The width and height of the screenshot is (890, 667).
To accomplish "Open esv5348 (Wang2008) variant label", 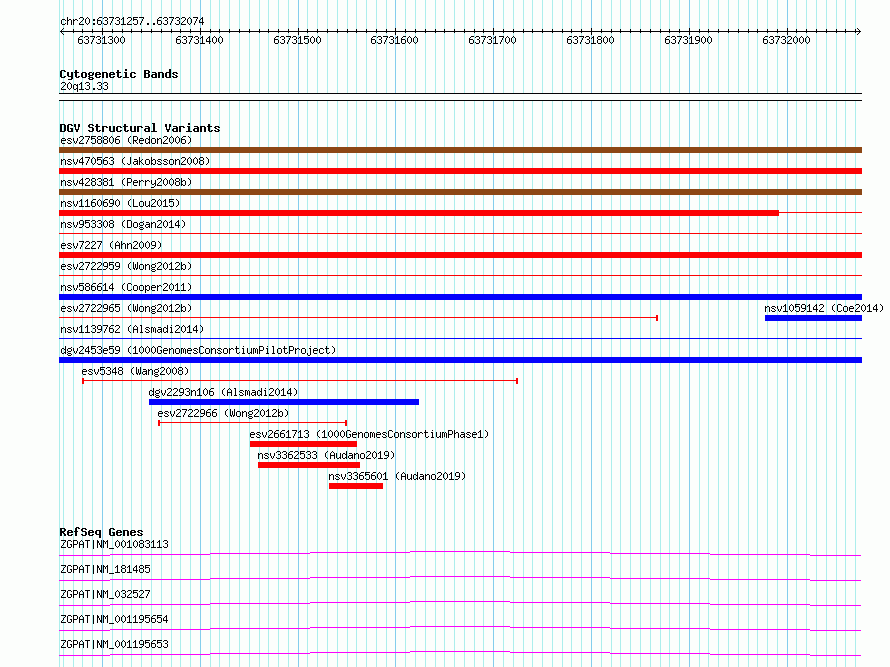I will pyautogui.click(x=135, y=371).
